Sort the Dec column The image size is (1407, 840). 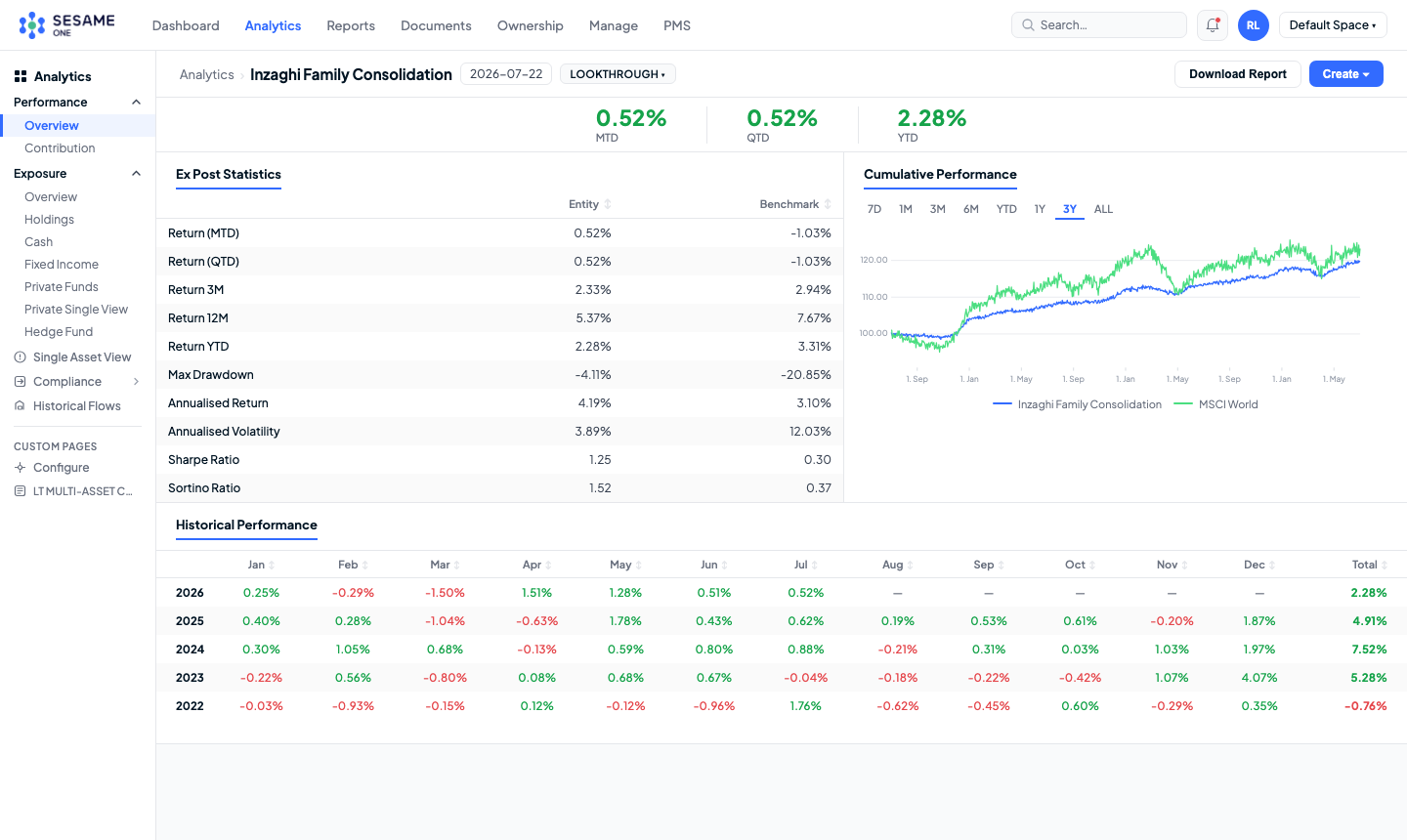[1272, 566]
